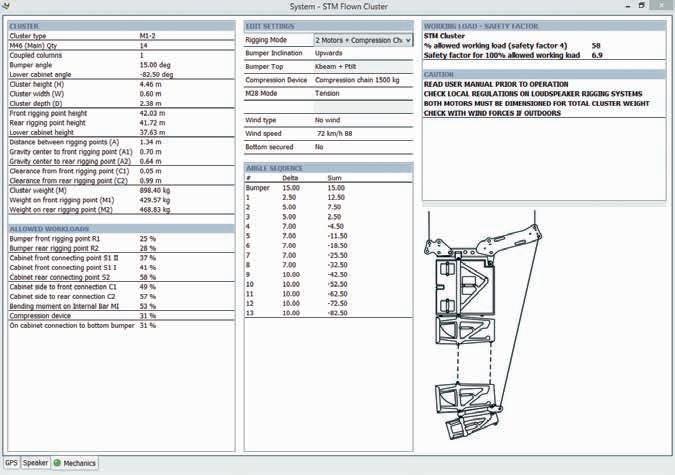The height and width of the screenshot is (475, 675).
Task: Click READ USER MANUAL PRIOR TO OPERATION caution
Action: click(x=496, y=84)
